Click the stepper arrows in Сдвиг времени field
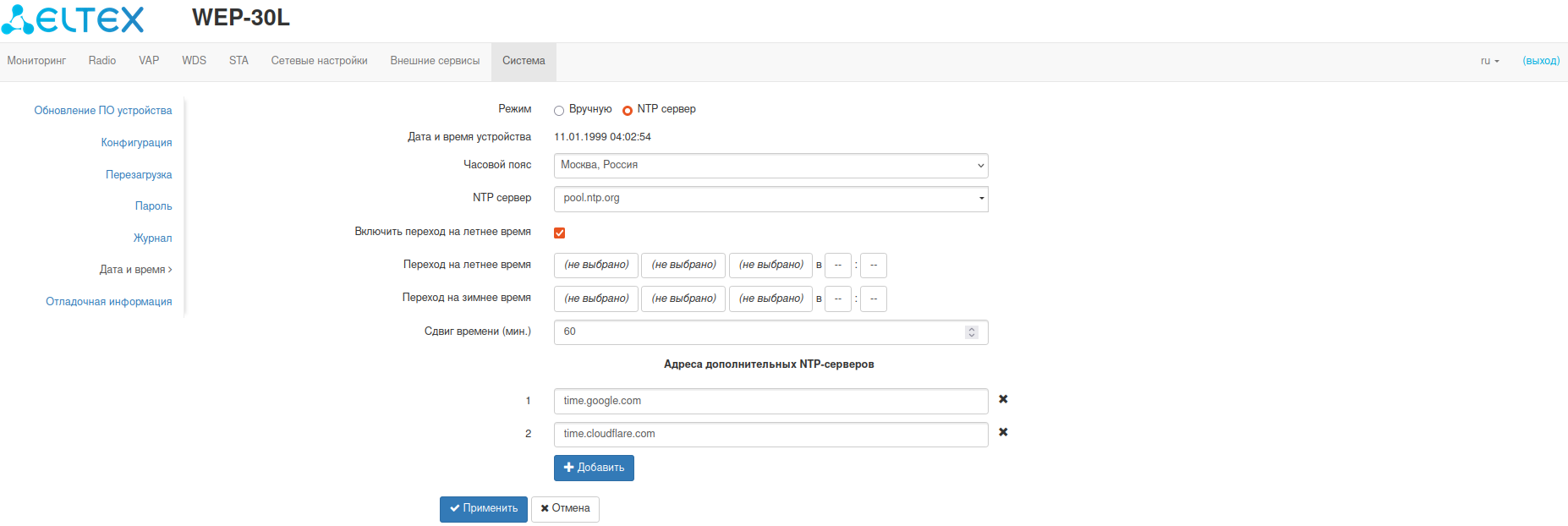Image resolution: width=1568 pixels, height=526 pixels. pyautogui.click(x=972, y=332)
